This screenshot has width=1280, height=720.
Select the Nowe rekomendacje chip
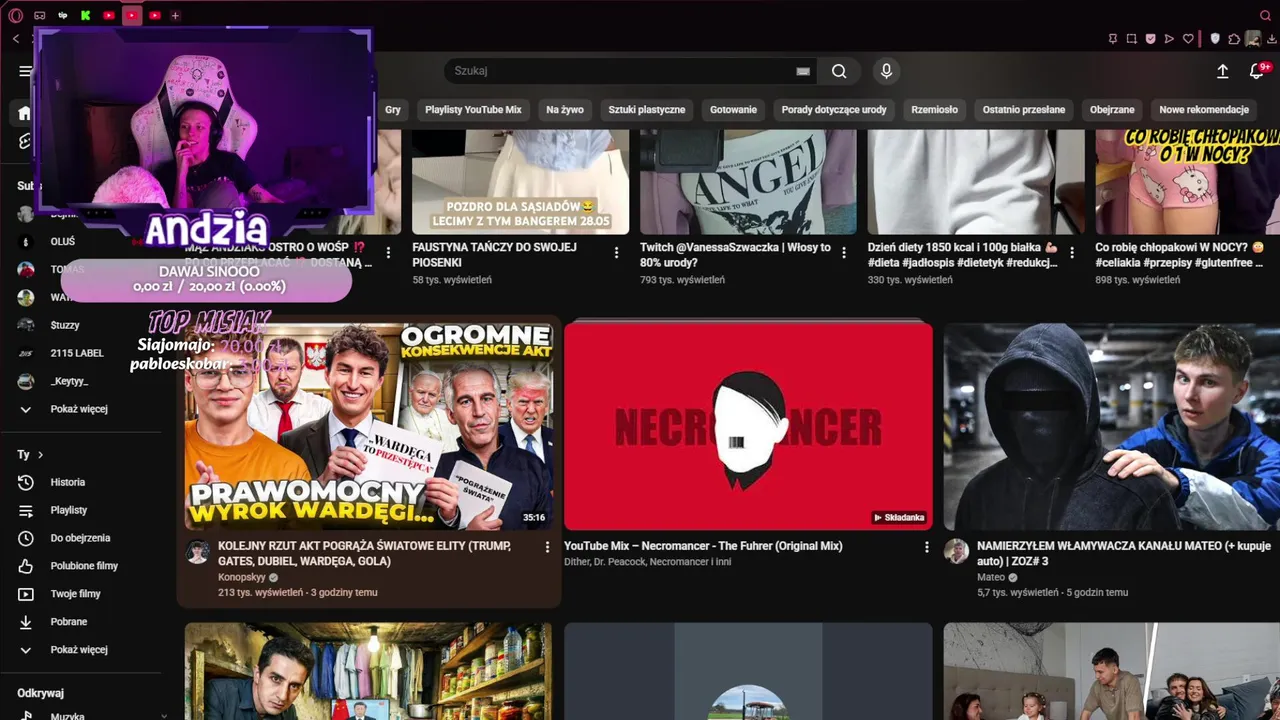(1204, 110)
